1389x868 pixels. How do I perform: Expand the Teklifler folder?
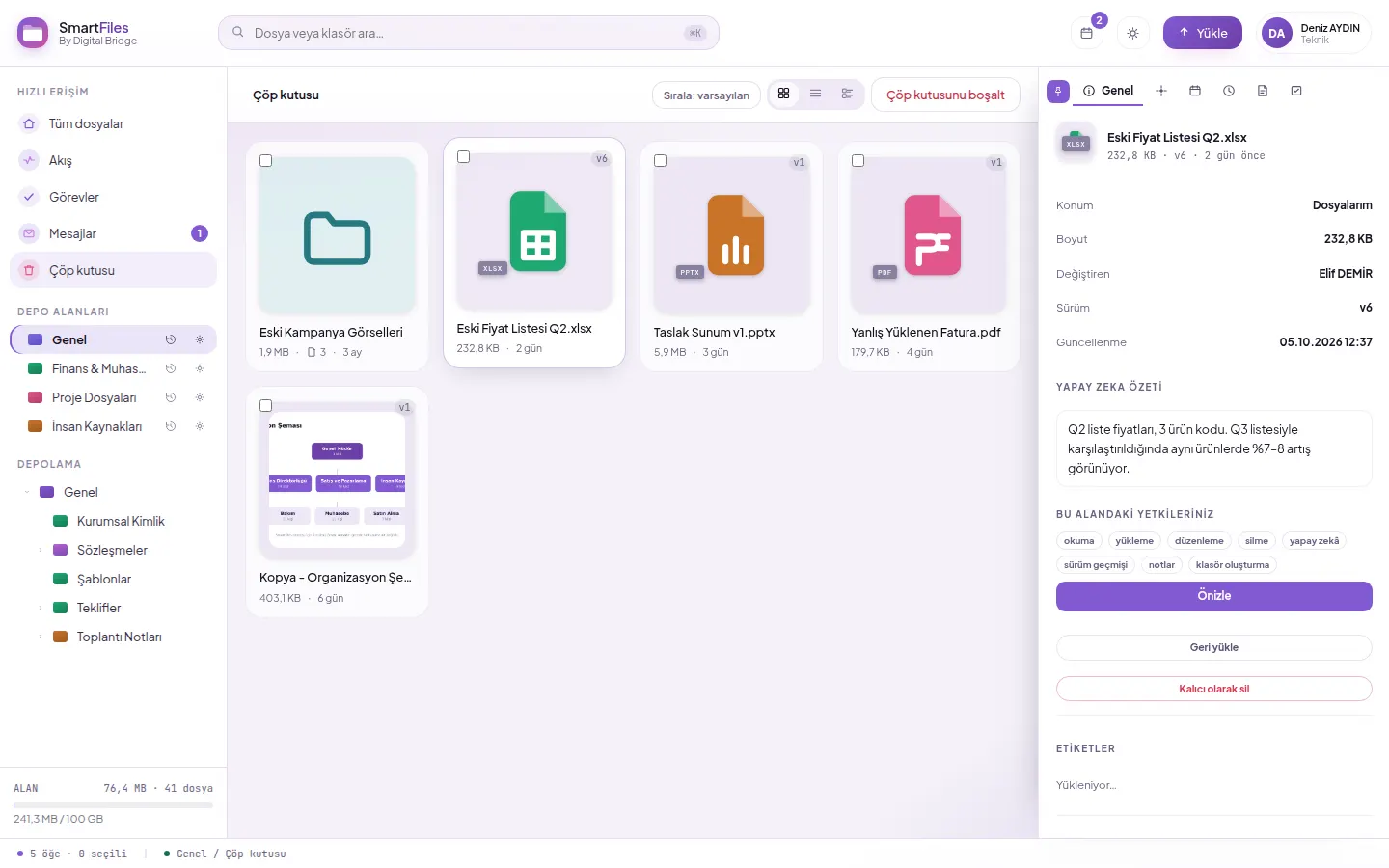pos(41,608)
